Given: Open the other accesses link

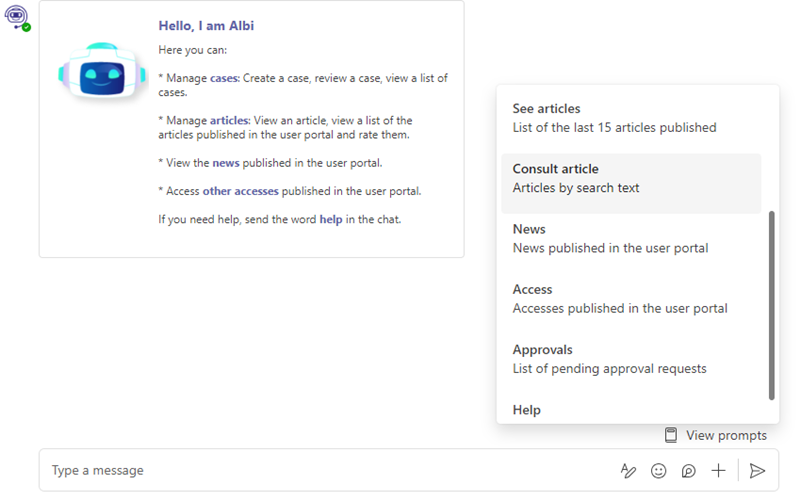Looking at the screenshot, I should (x=240, y=191).
